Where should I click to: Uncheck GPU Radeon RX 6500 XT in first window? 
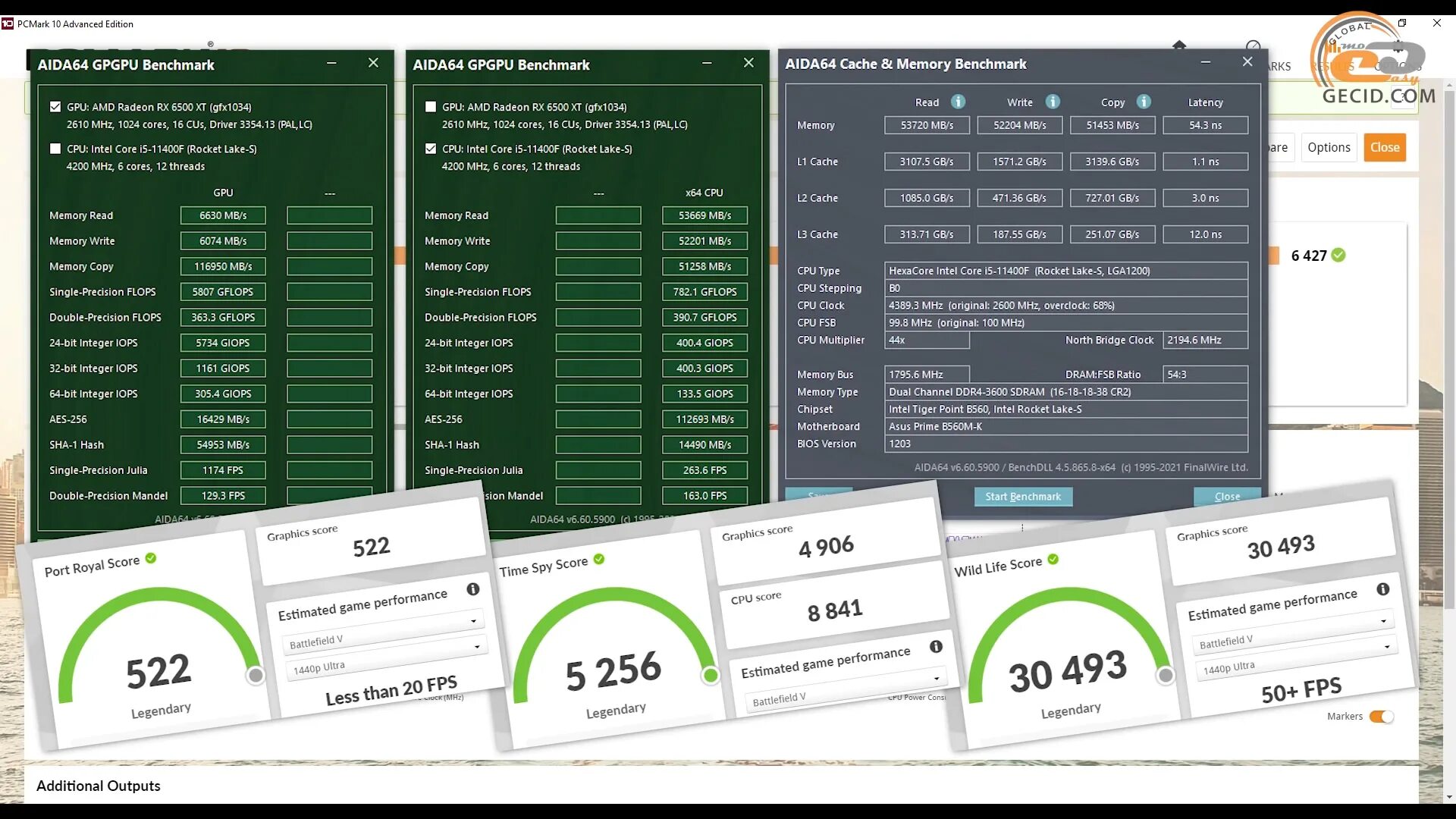click(x=55, y=107)
